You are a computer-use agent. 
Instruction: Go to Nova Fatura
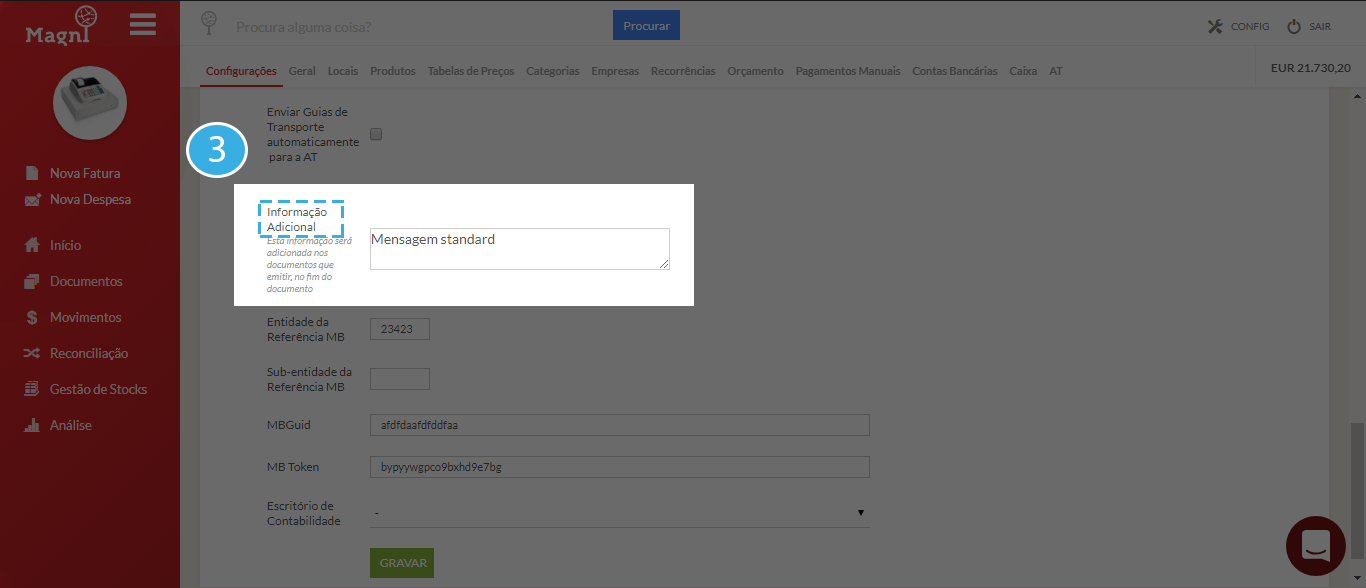[85, 173]
